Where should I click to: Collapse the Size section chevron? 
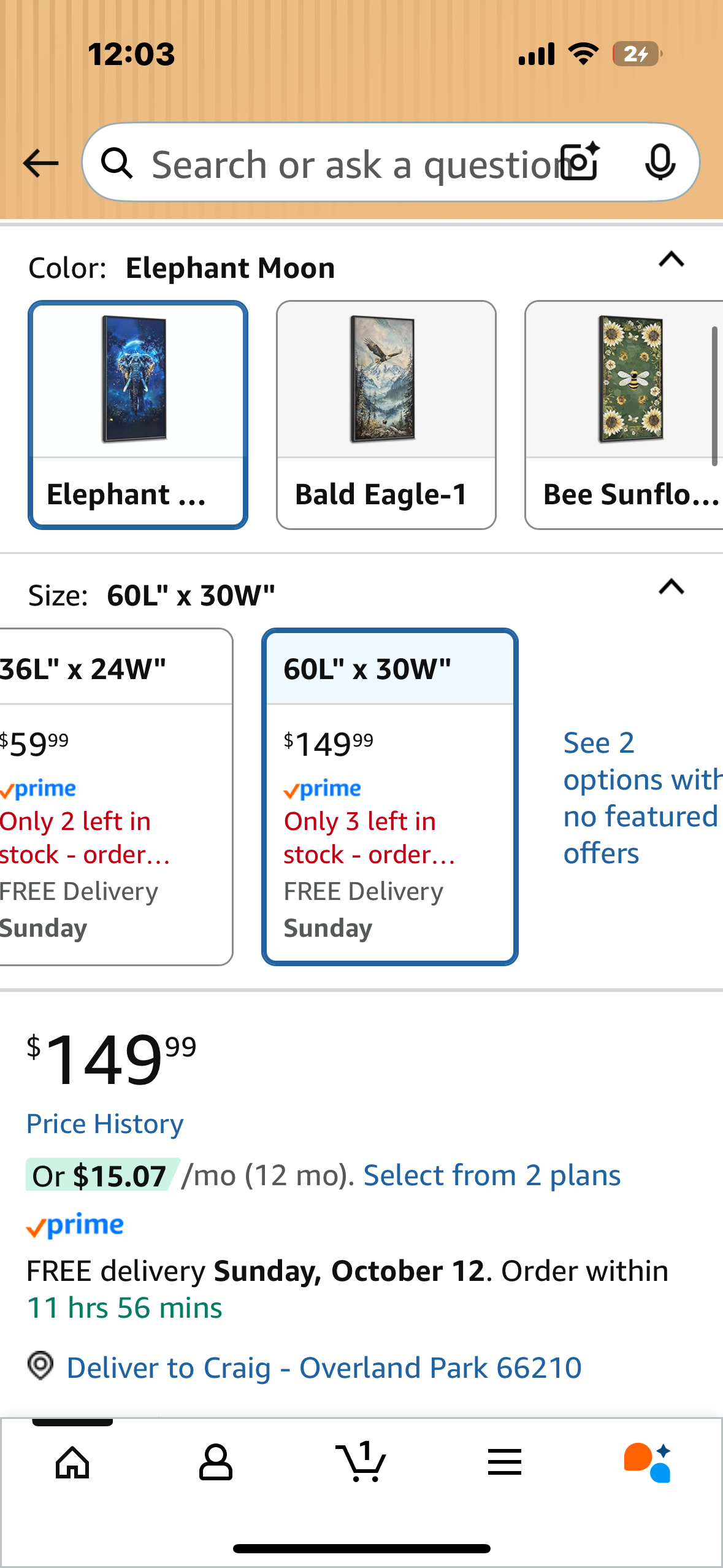[x=671, y=588]
